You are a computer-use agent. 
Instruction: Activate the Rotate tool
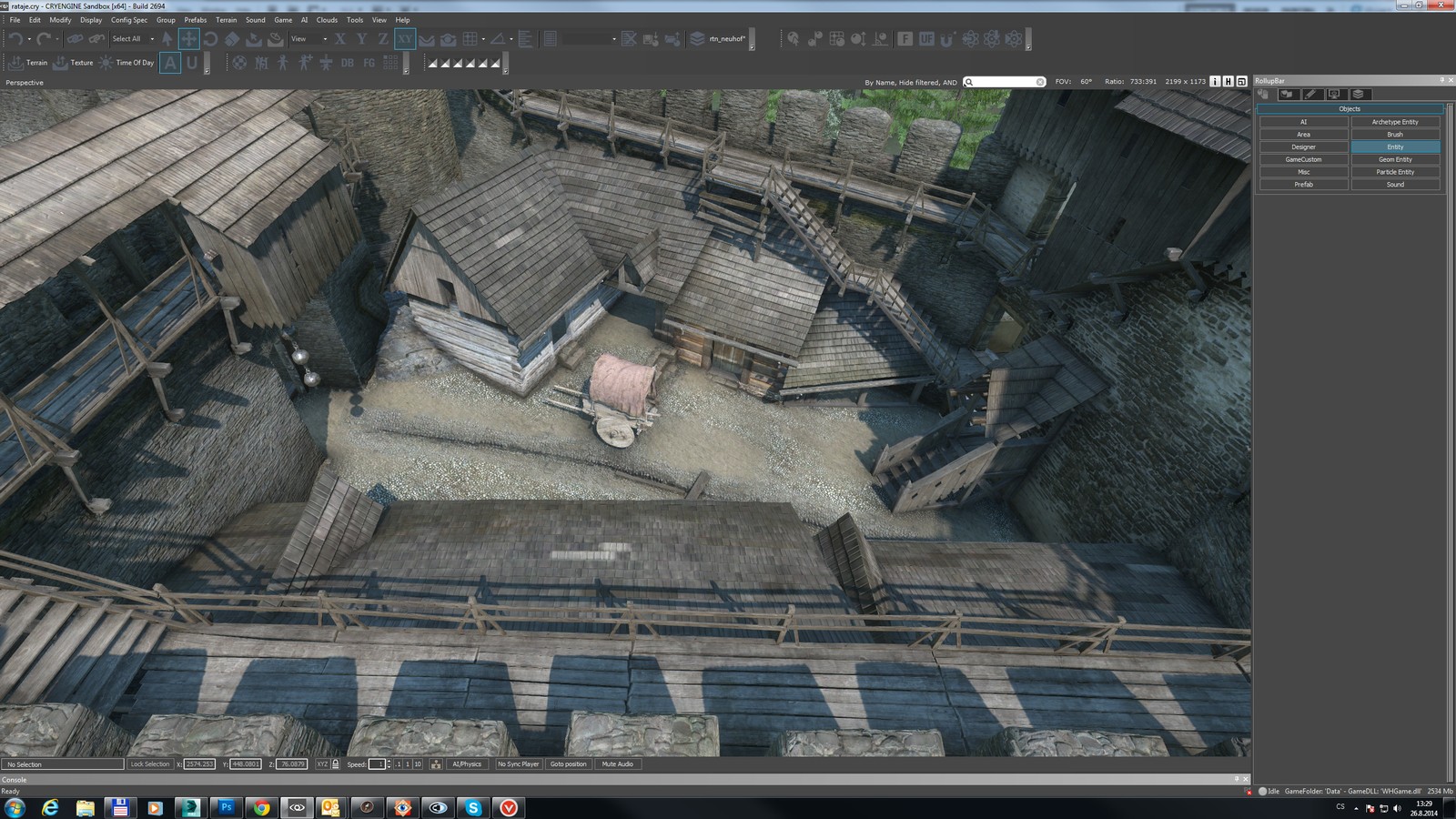click(x=210, y=38)
